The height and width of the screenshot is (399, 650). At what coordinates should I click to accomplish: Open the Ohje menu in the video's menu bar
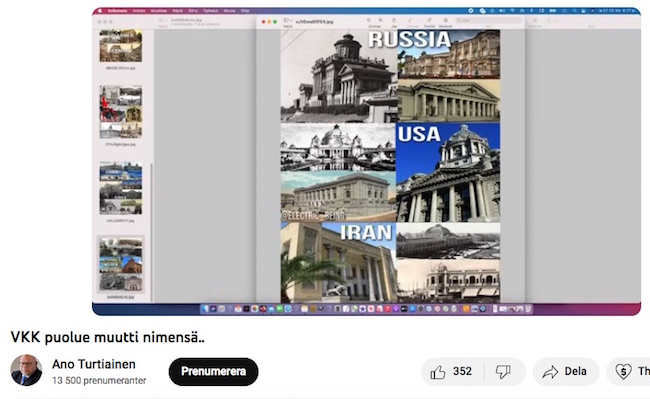(x=245, y=11)
